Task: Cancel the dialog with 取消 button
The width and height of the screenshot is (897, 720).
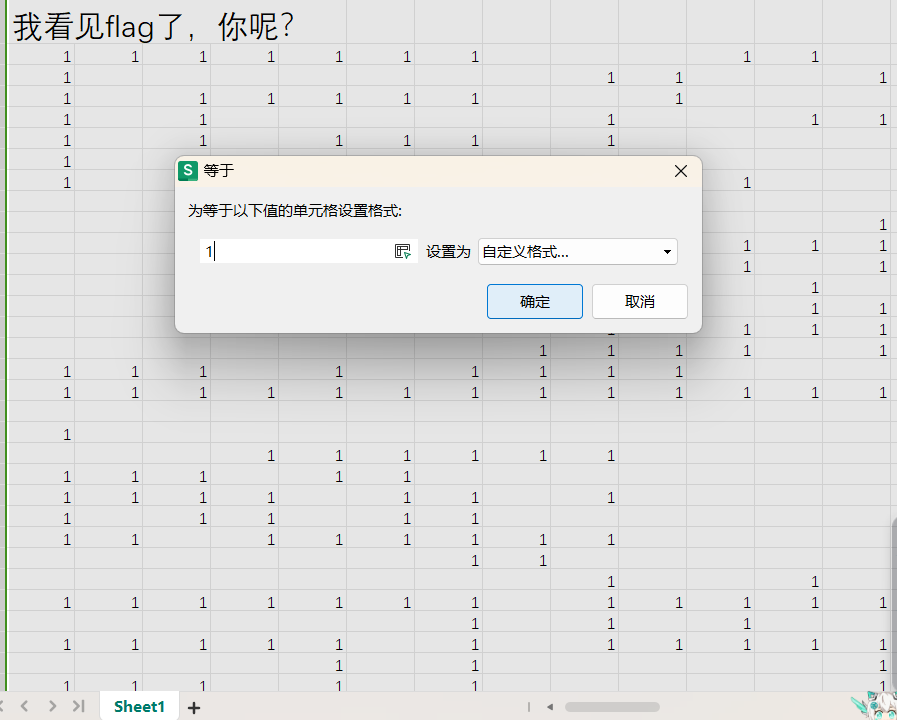Action: coord(640,301)
